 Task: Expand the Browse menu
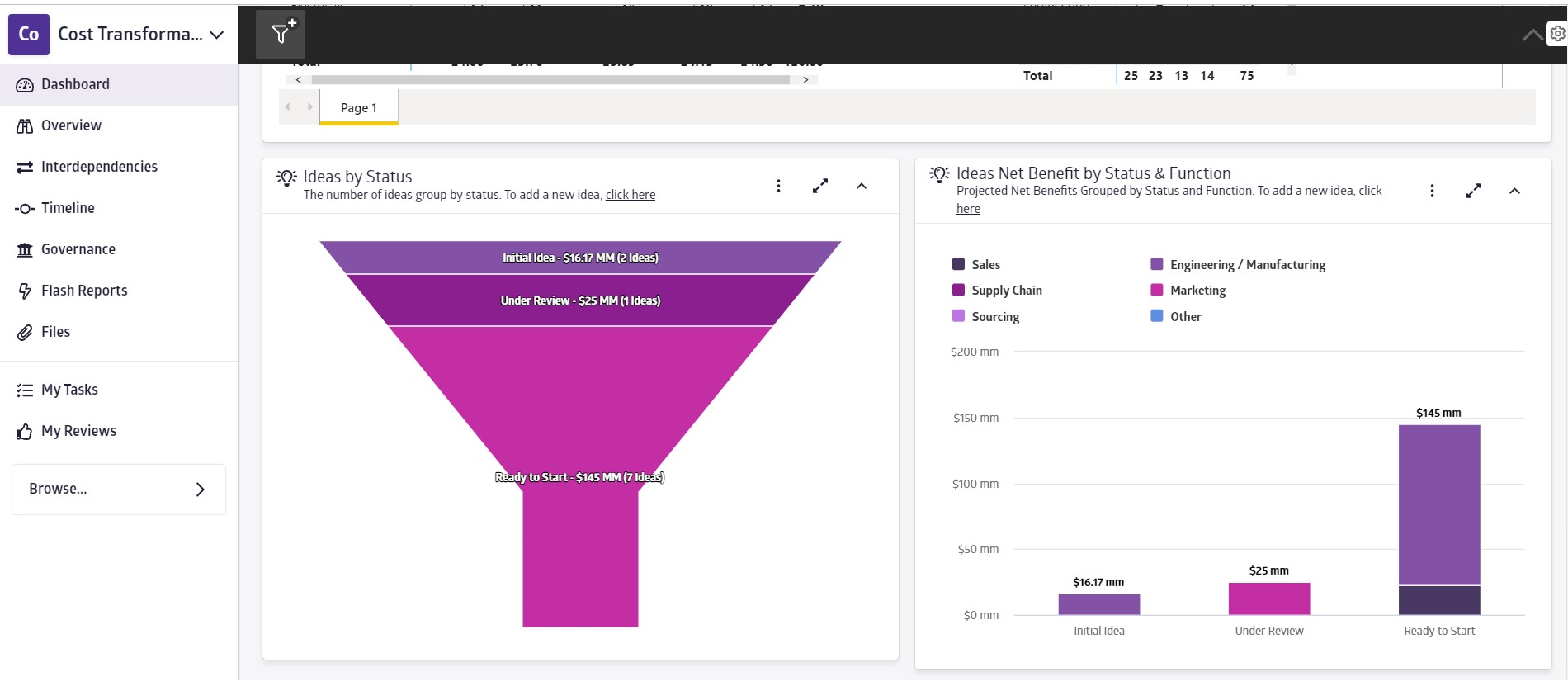pos(118,490)
